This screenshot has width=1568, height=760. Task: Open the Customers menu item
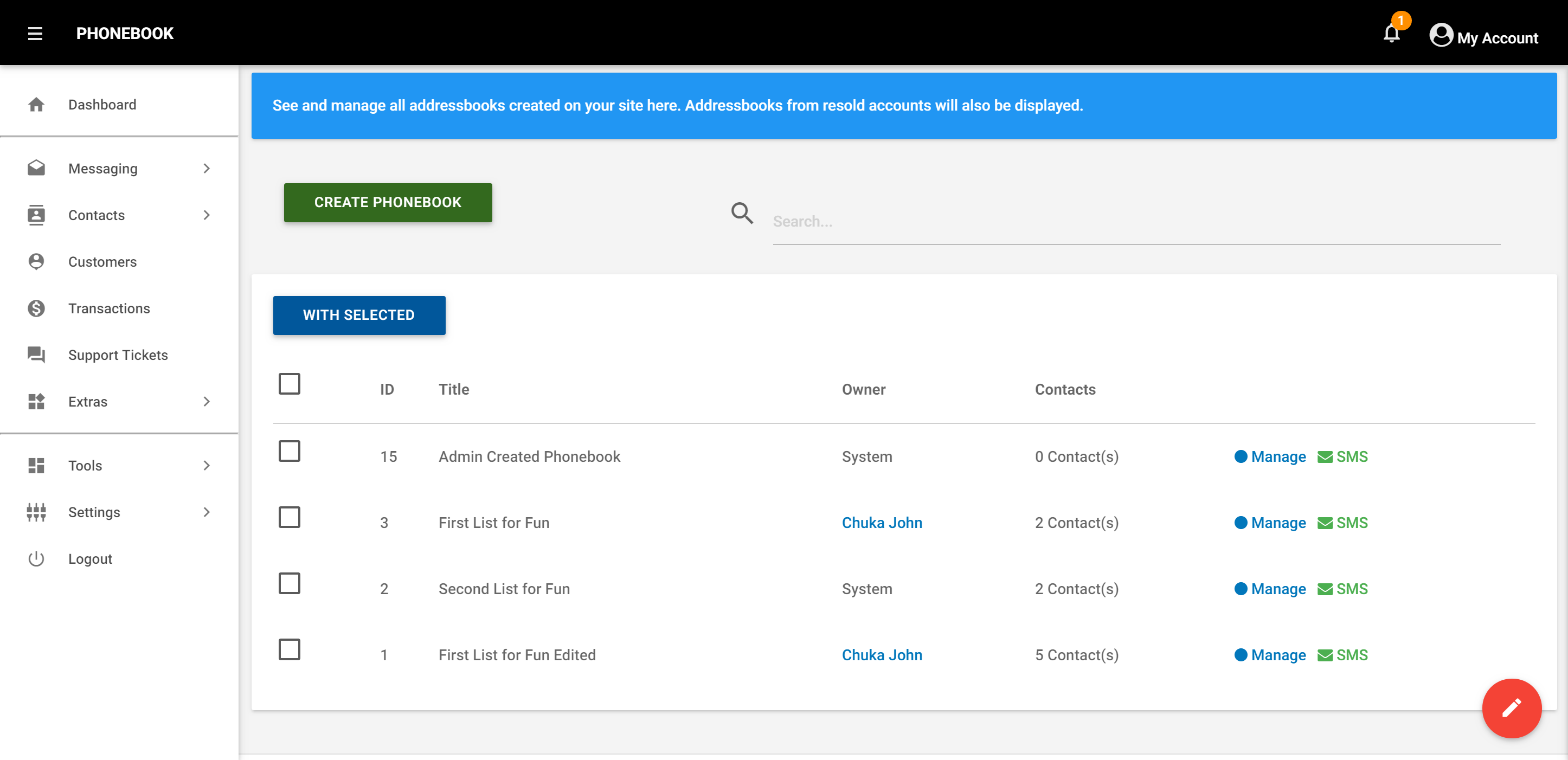click(102, 262)
